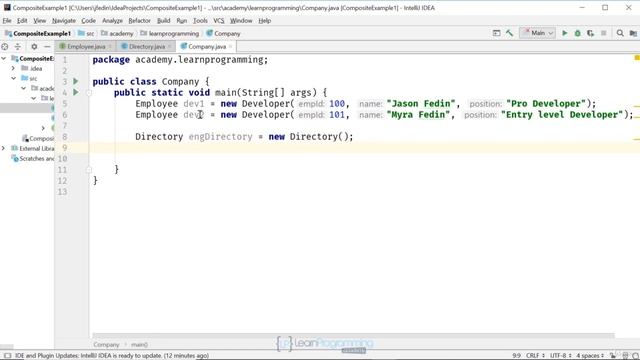
Task: Run with Coverage icon in toolbar
Action: point(591,33)
